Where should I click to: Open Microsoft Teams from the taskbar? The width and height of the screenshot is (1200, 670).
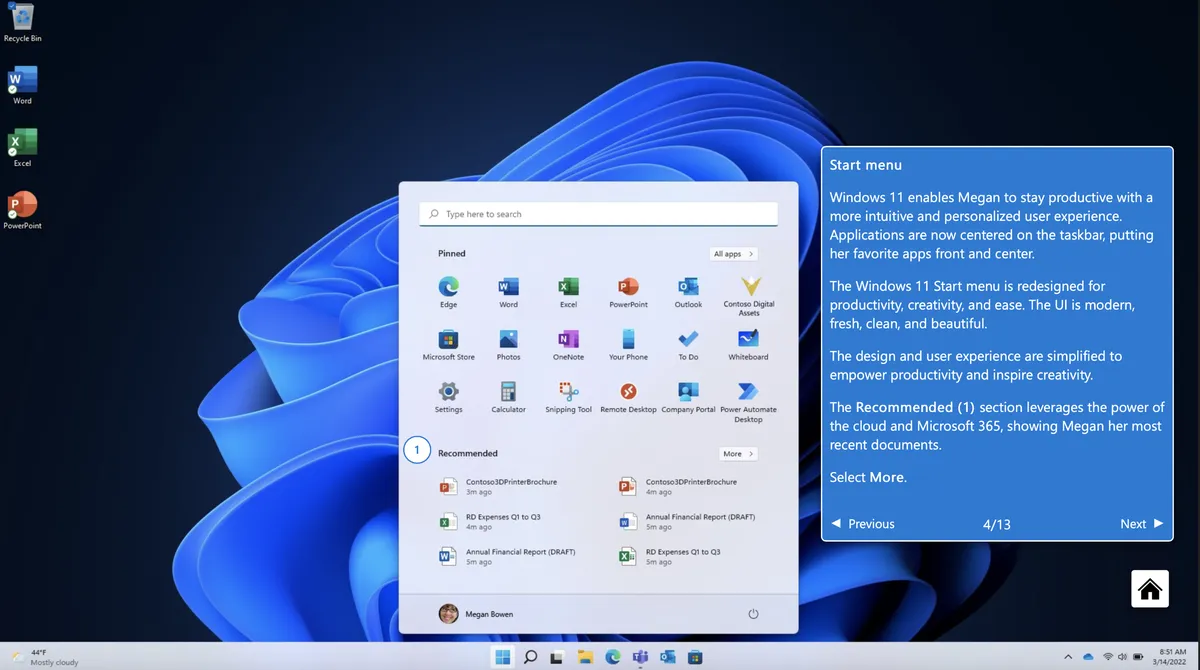coord(640,657)
